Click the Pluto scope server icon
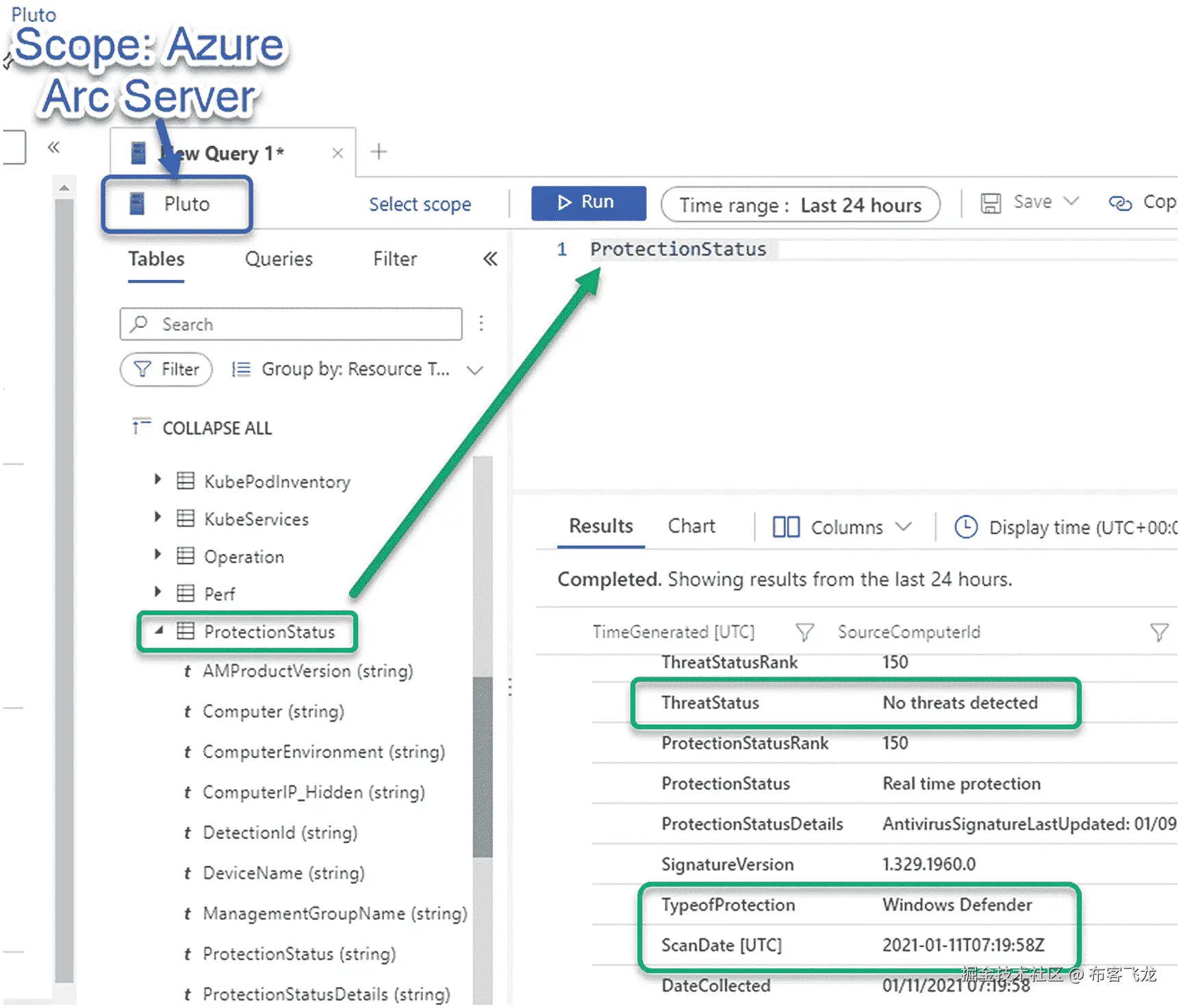 [137, 203]
